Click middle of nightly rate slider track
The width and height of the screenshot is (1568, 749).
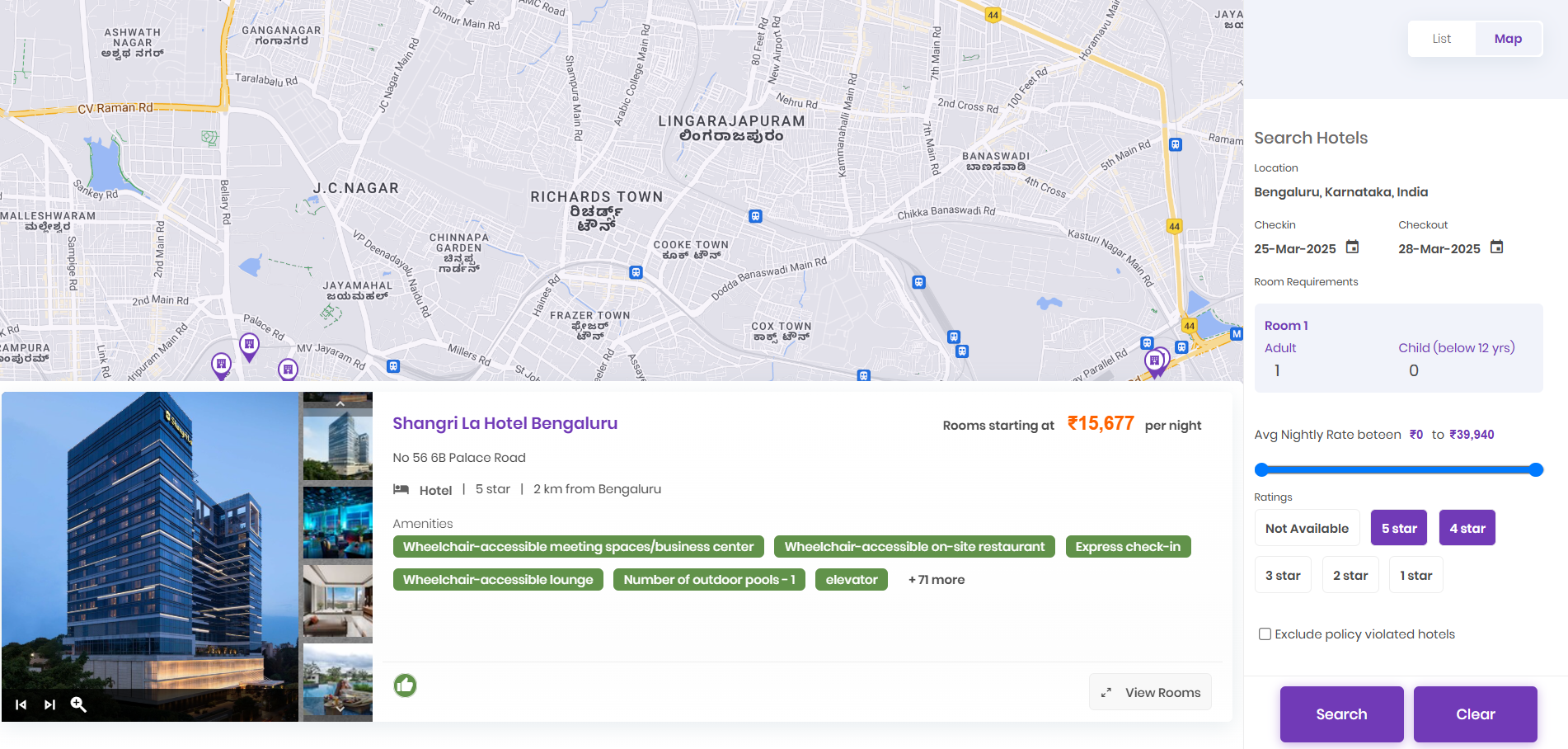pos(1398,470)
